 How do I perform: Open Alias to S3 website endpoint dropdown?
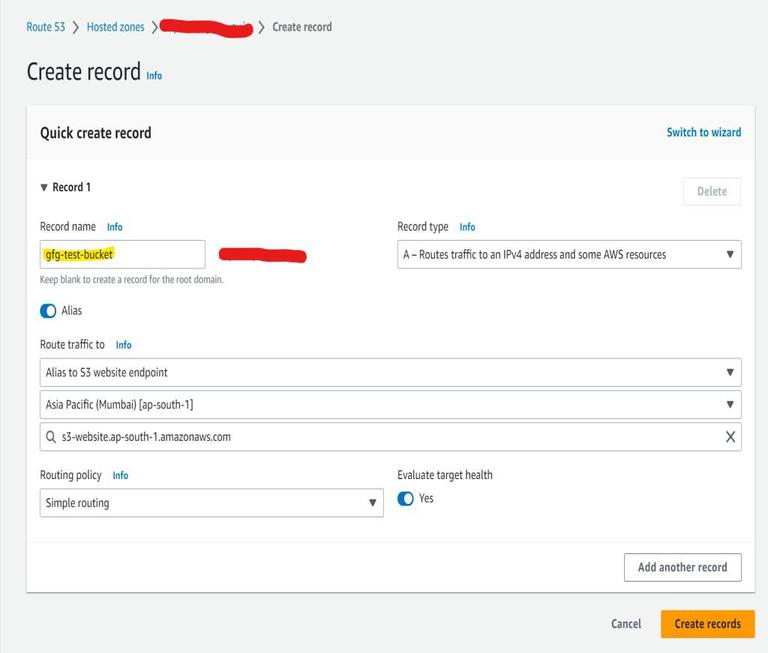(391, 372)
